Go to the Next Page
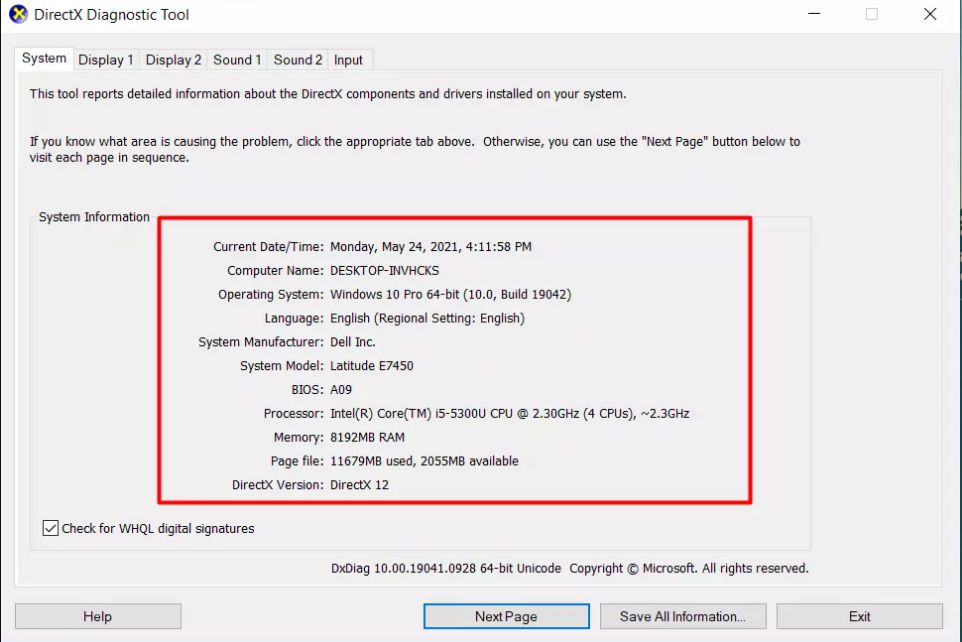 pos(506,616)
